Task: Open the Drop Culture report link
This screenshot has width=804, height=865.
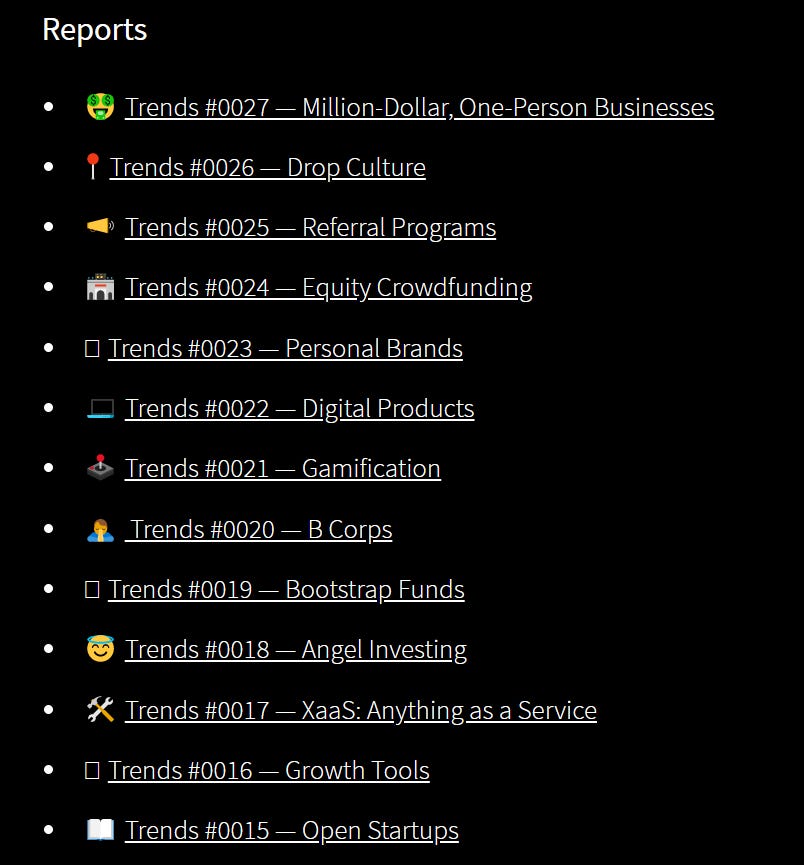Action: [268, 167]
